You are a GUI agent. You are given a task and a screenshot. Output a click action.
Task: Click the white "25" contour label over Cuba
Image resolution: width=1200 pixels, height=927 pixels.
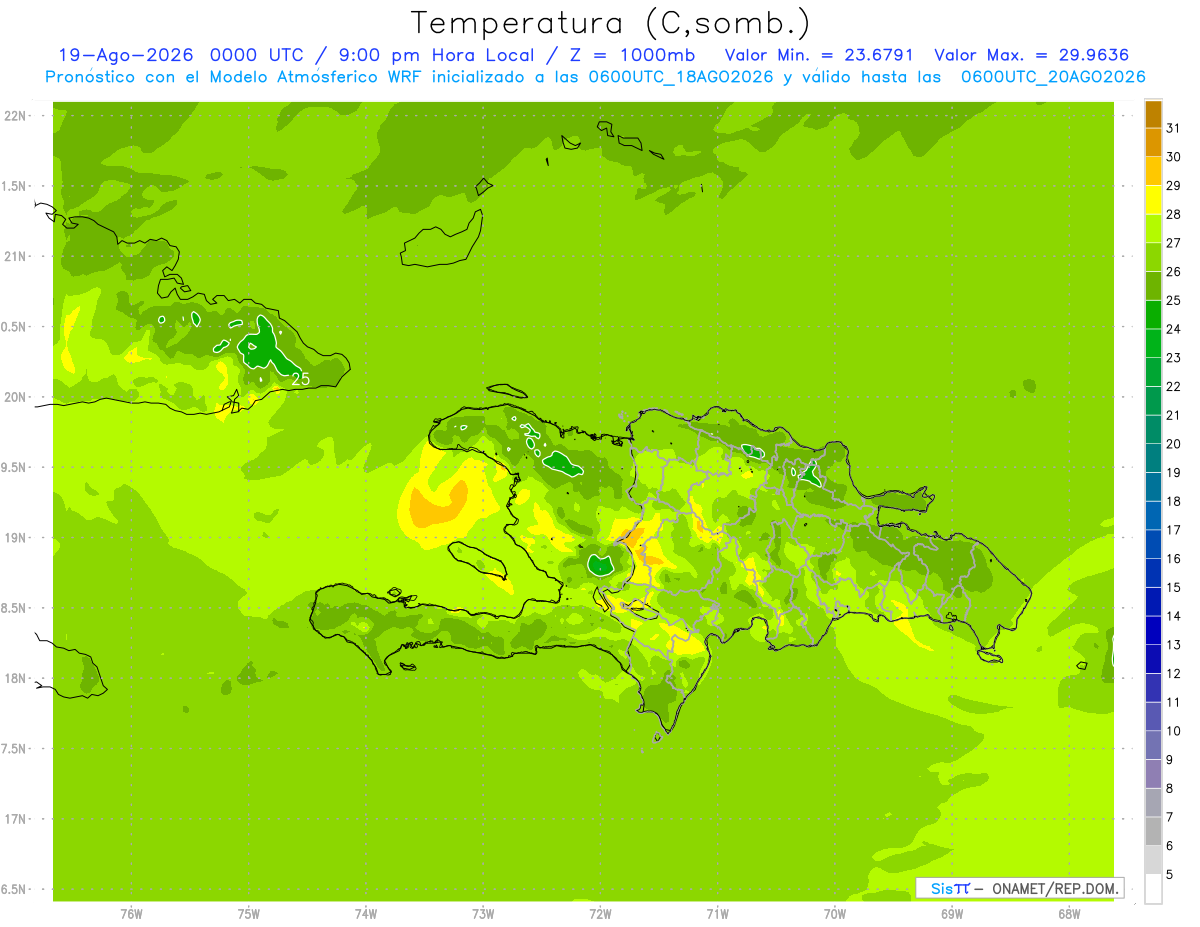tap(300, 379)
